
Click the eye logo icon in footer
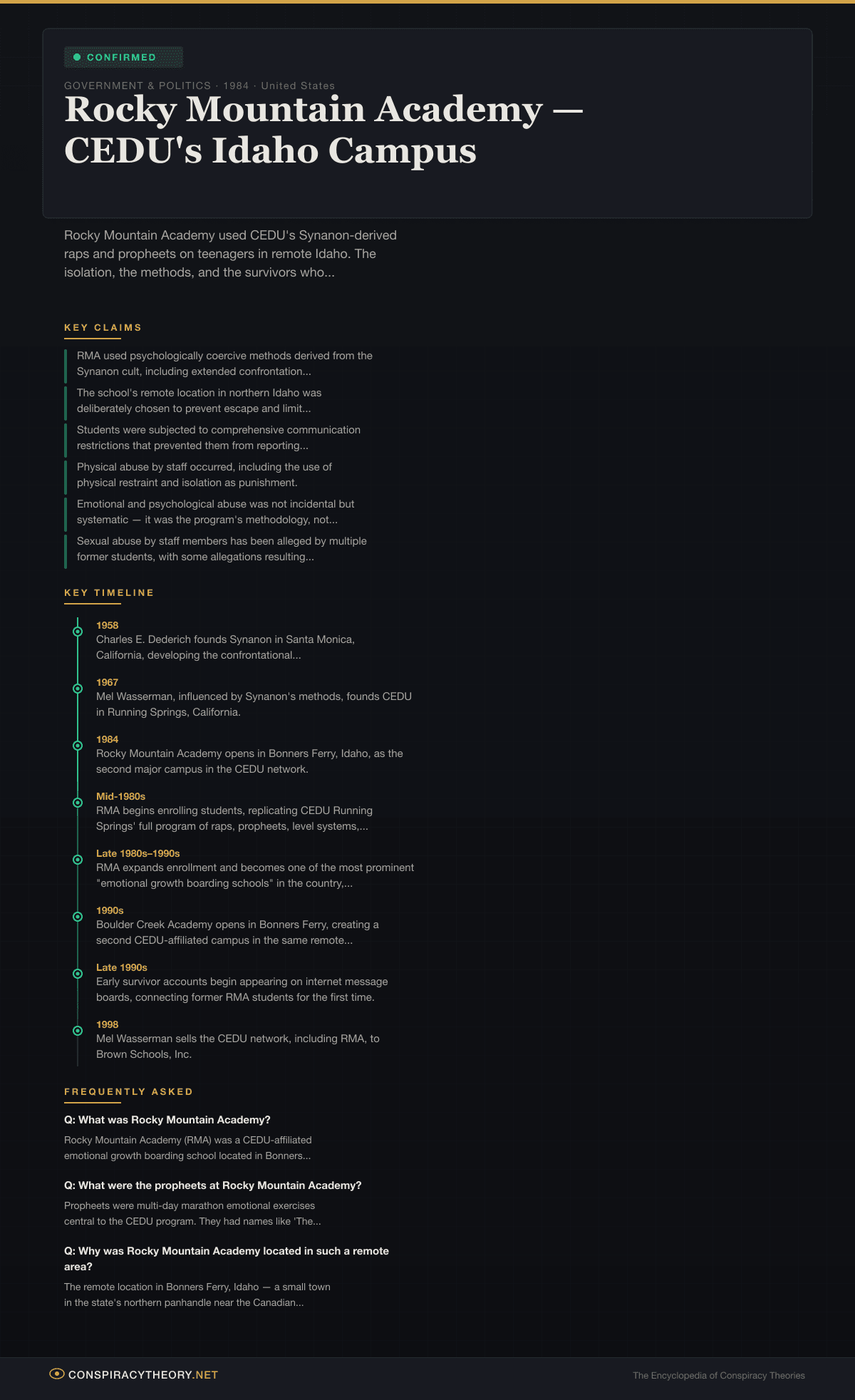click(x=57, y=1374)
